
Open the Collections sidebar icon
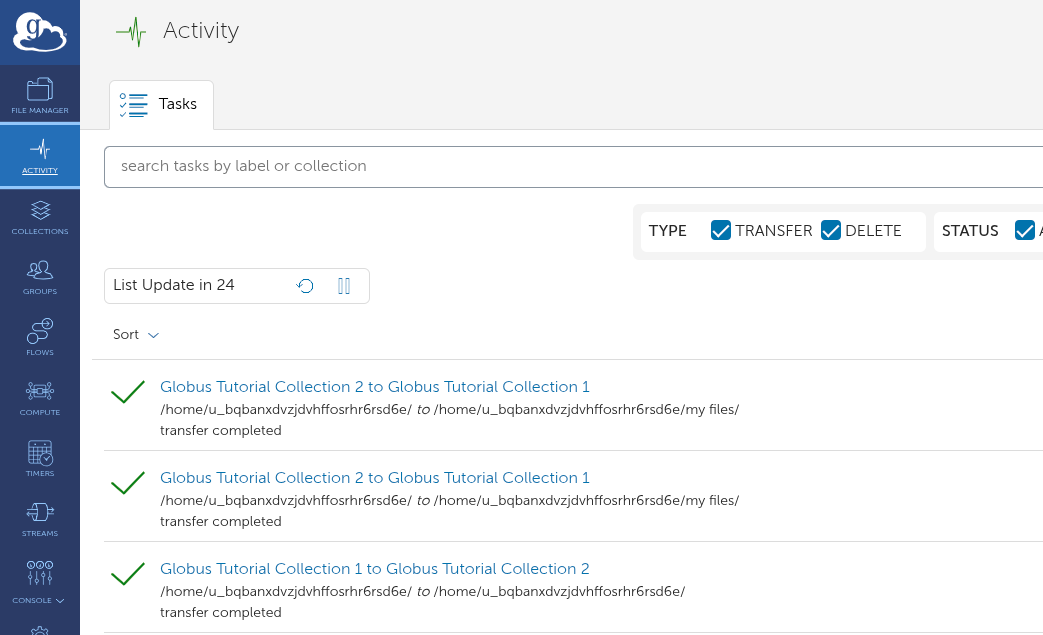click(40, 217)
